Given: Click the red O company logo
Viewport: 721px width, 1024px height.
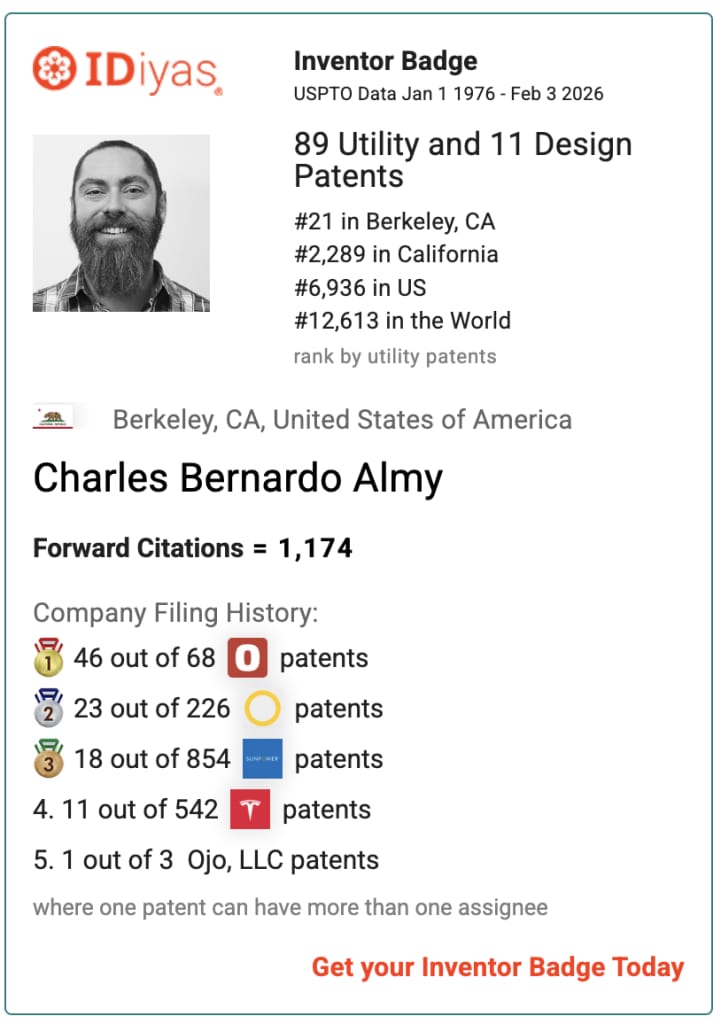Looking at the screenshot, I should pos(248,658).
